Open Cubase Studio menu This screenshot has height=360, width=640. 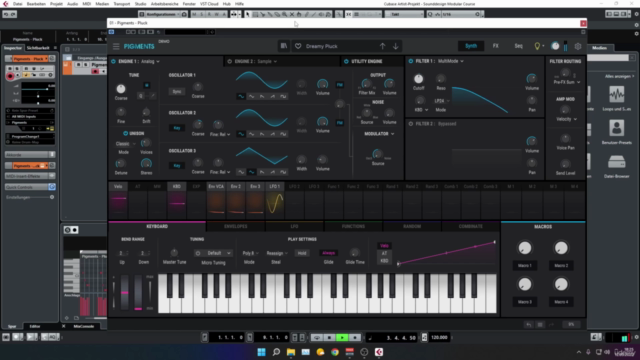[140, 4]
